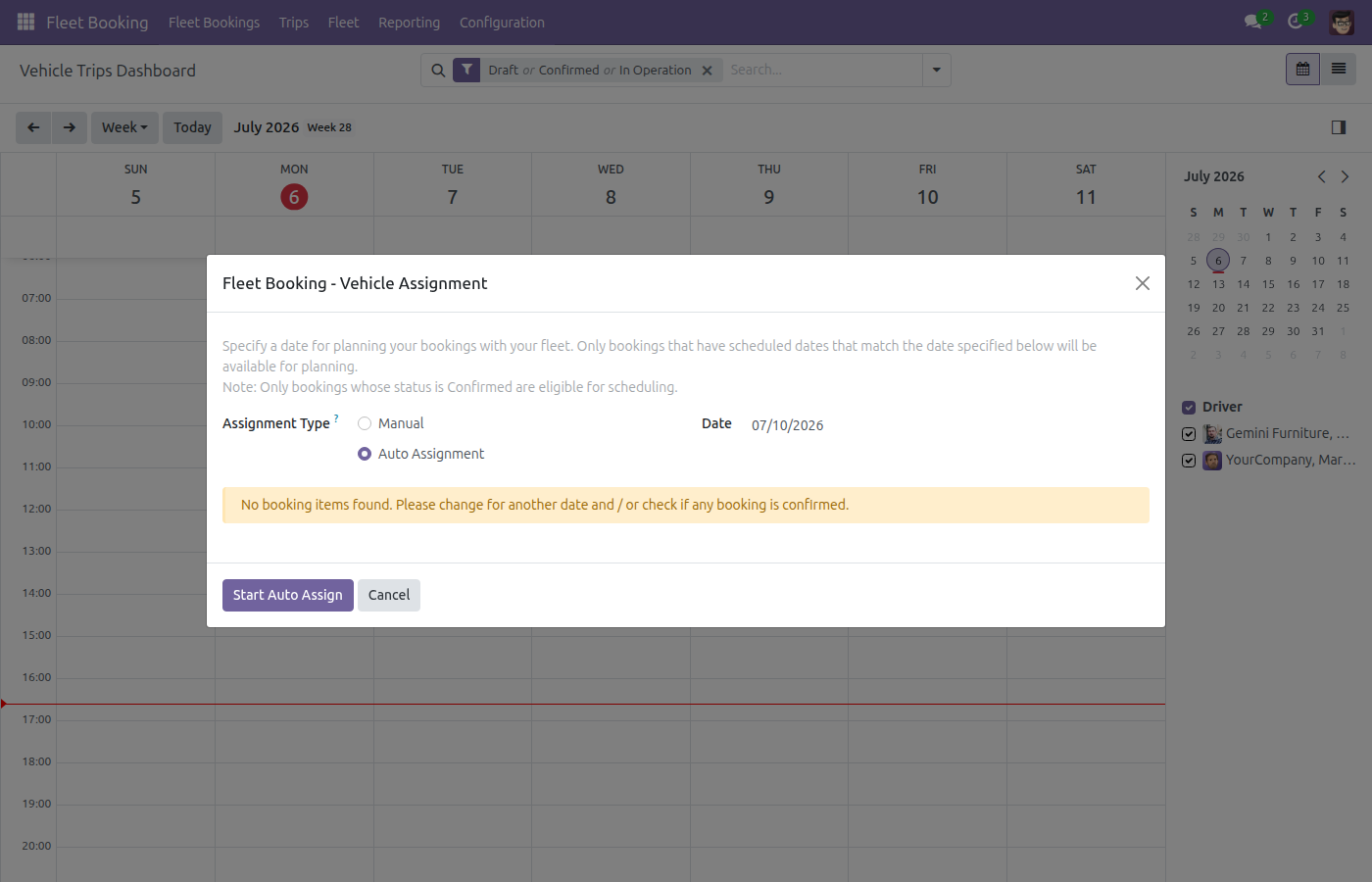Close the Vehicle Assignment dialog

pos(1143,283)
